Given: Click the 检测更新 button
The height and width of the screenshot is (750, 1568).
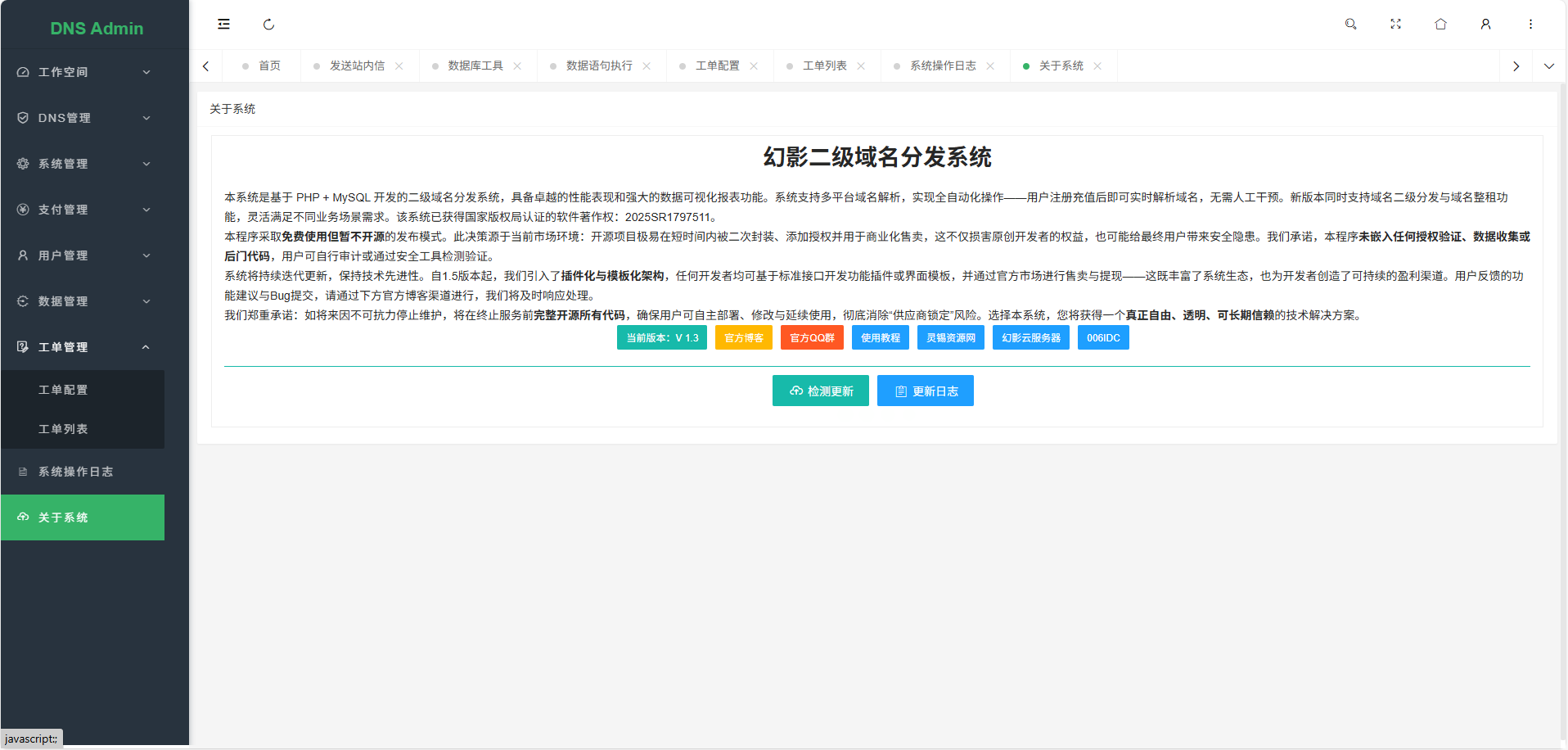Looking at the screenshot, I should (820, 391).
